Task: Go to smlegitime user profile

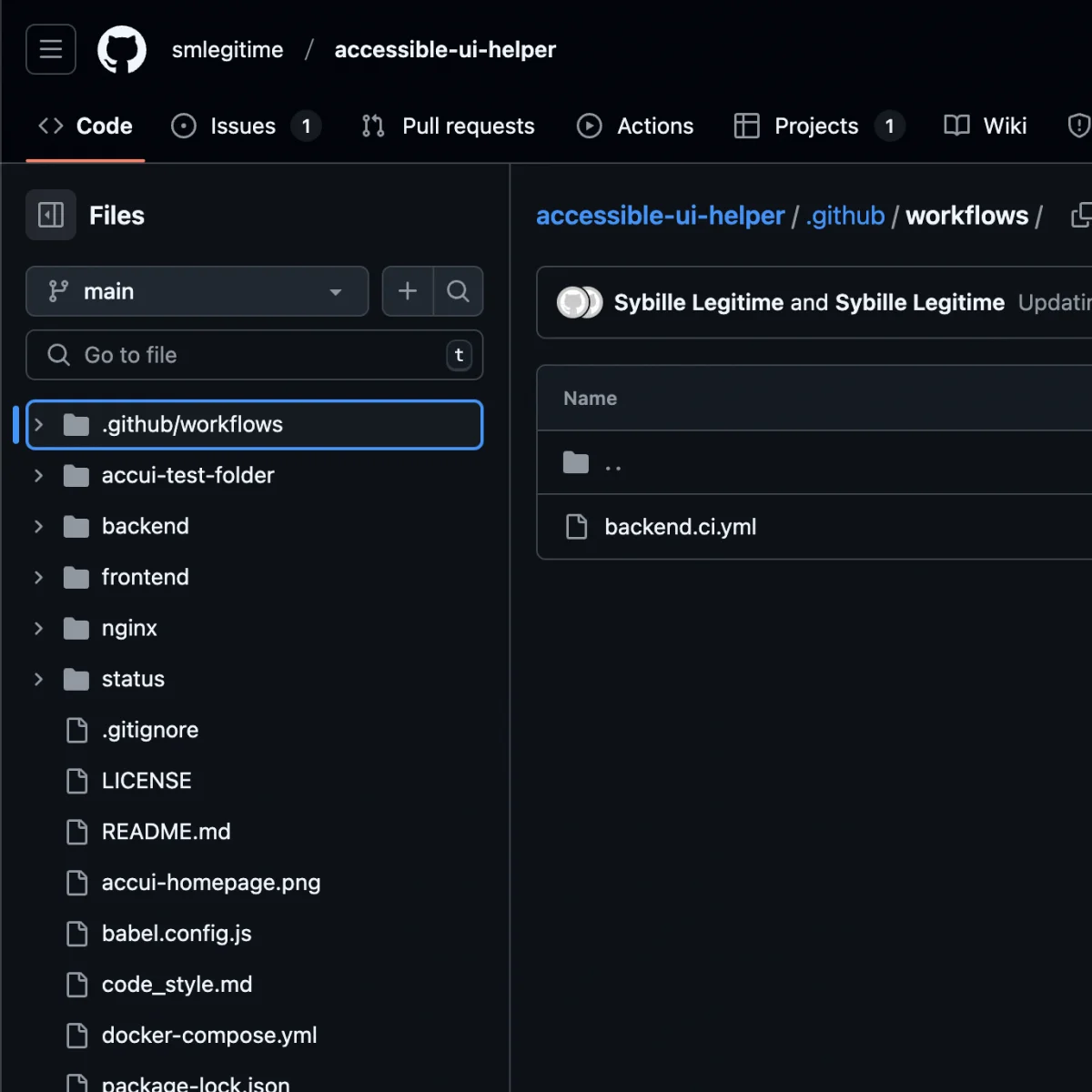Action: 227,49
